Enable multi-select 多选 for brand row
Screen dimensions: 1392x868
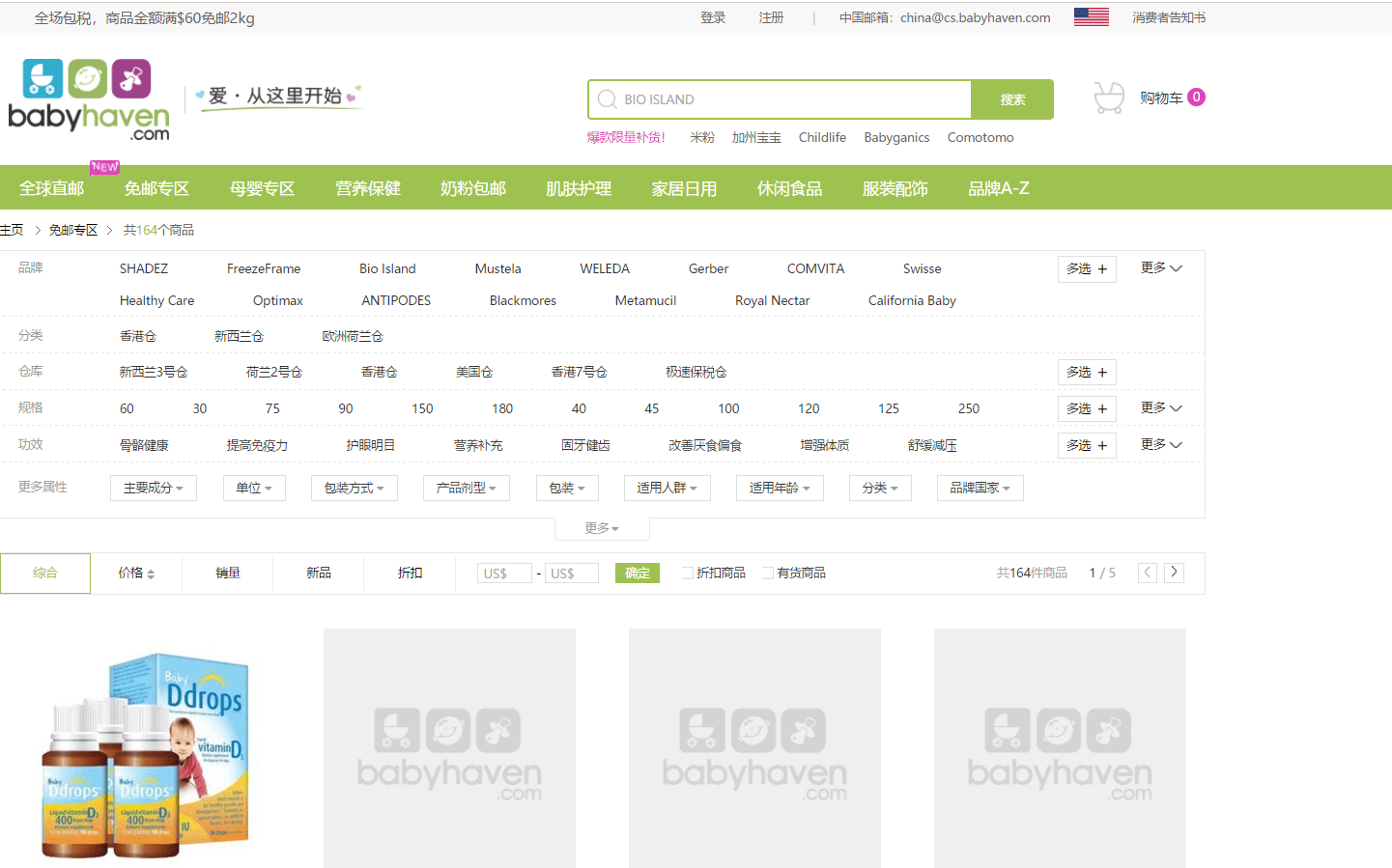click(1087, 268)
